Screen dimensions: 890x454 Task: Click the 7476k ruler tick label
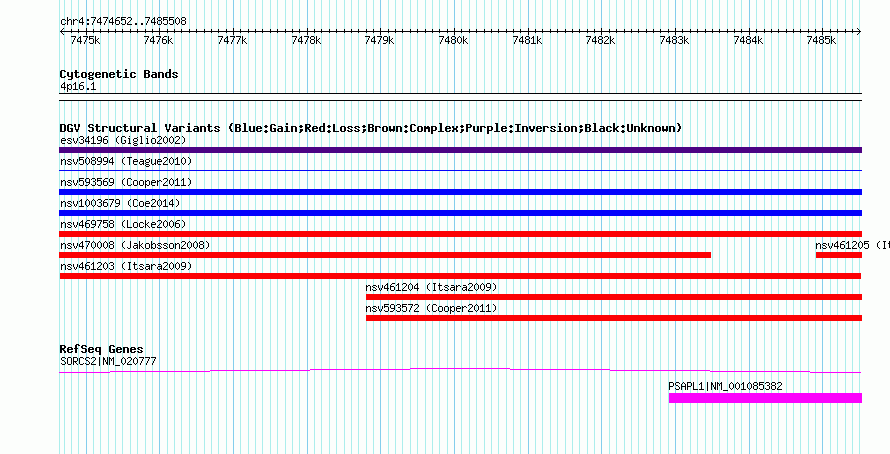[158, 40]
